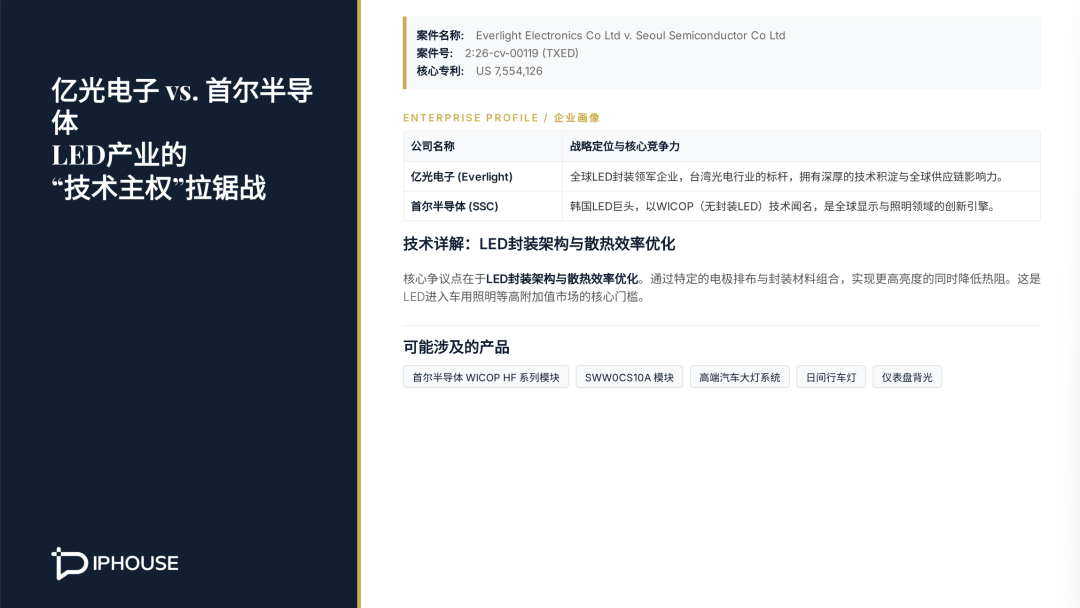Image resolution: width=1080 pixels, height=608 pixels.
Task: Choose the 日间行车灯 product tag
Action: coord(831,377)
